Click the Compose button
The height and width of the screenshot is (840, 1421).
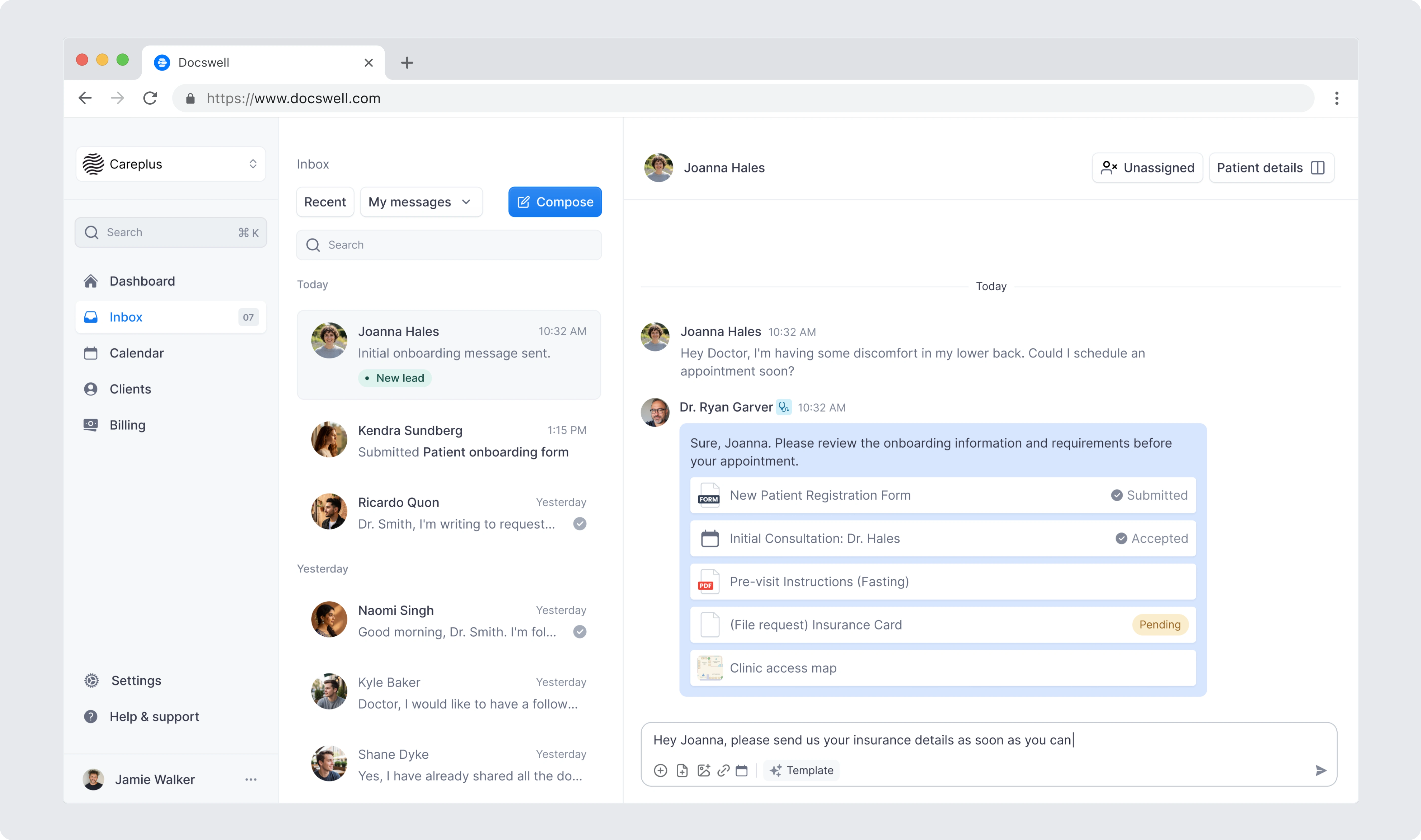click(555, 202)
